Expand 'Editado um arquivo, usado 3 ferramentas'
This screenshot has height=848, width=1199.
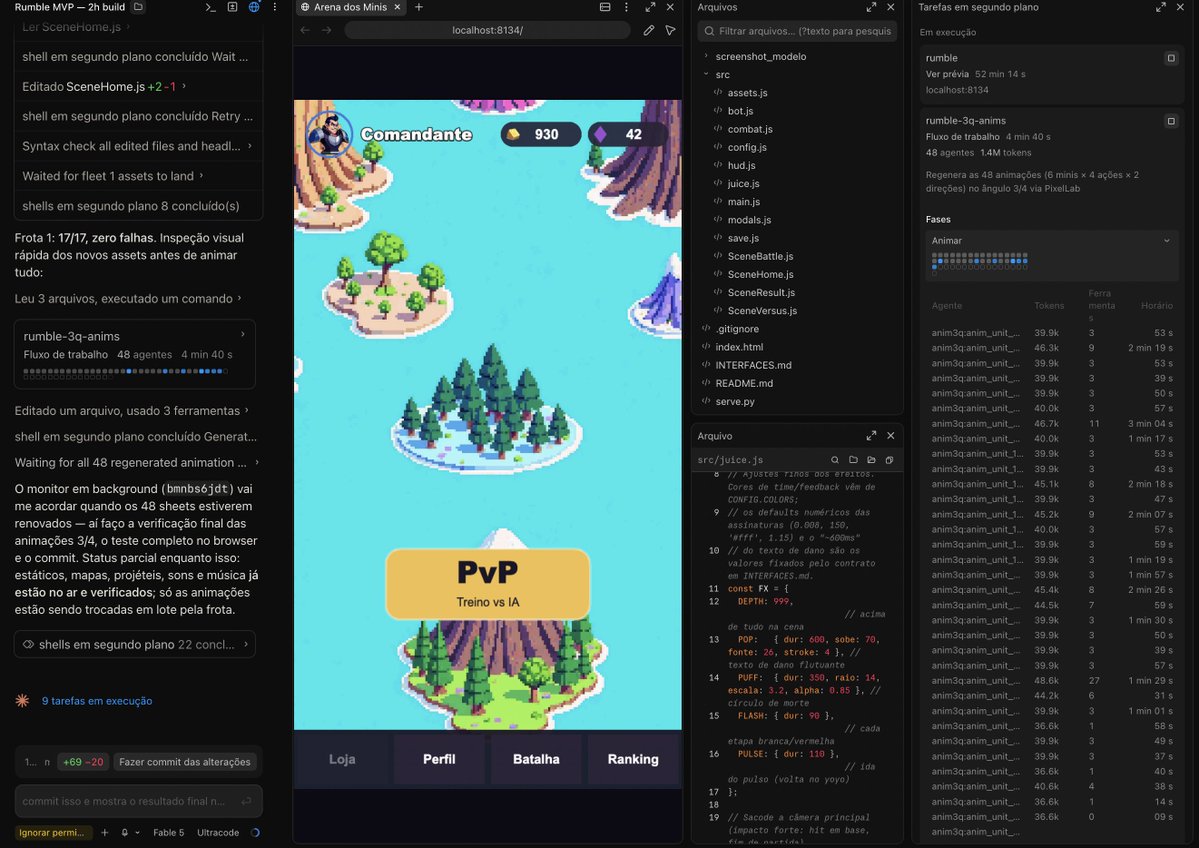(x=132, y=411)
